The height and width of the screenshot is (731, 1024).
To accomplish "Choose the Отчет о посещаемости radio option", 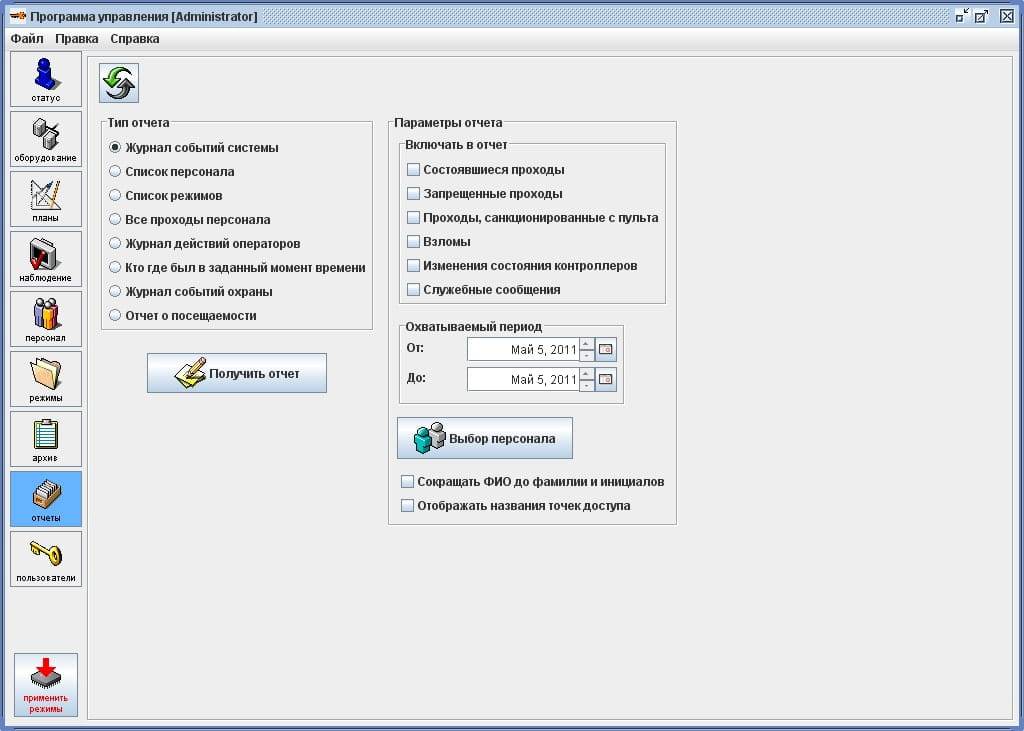I will click(115, 316).
